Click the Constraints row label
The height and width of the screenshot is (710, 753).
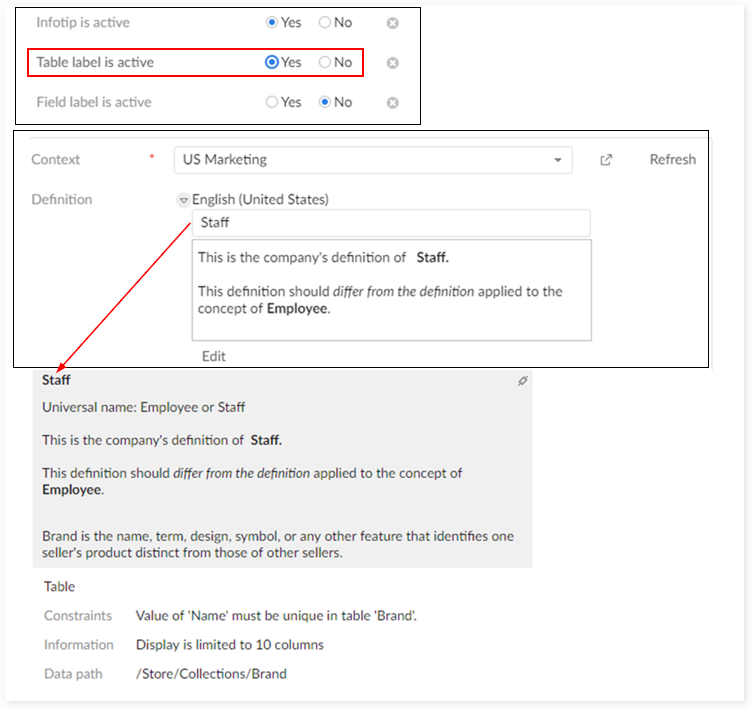click(78, 616)
